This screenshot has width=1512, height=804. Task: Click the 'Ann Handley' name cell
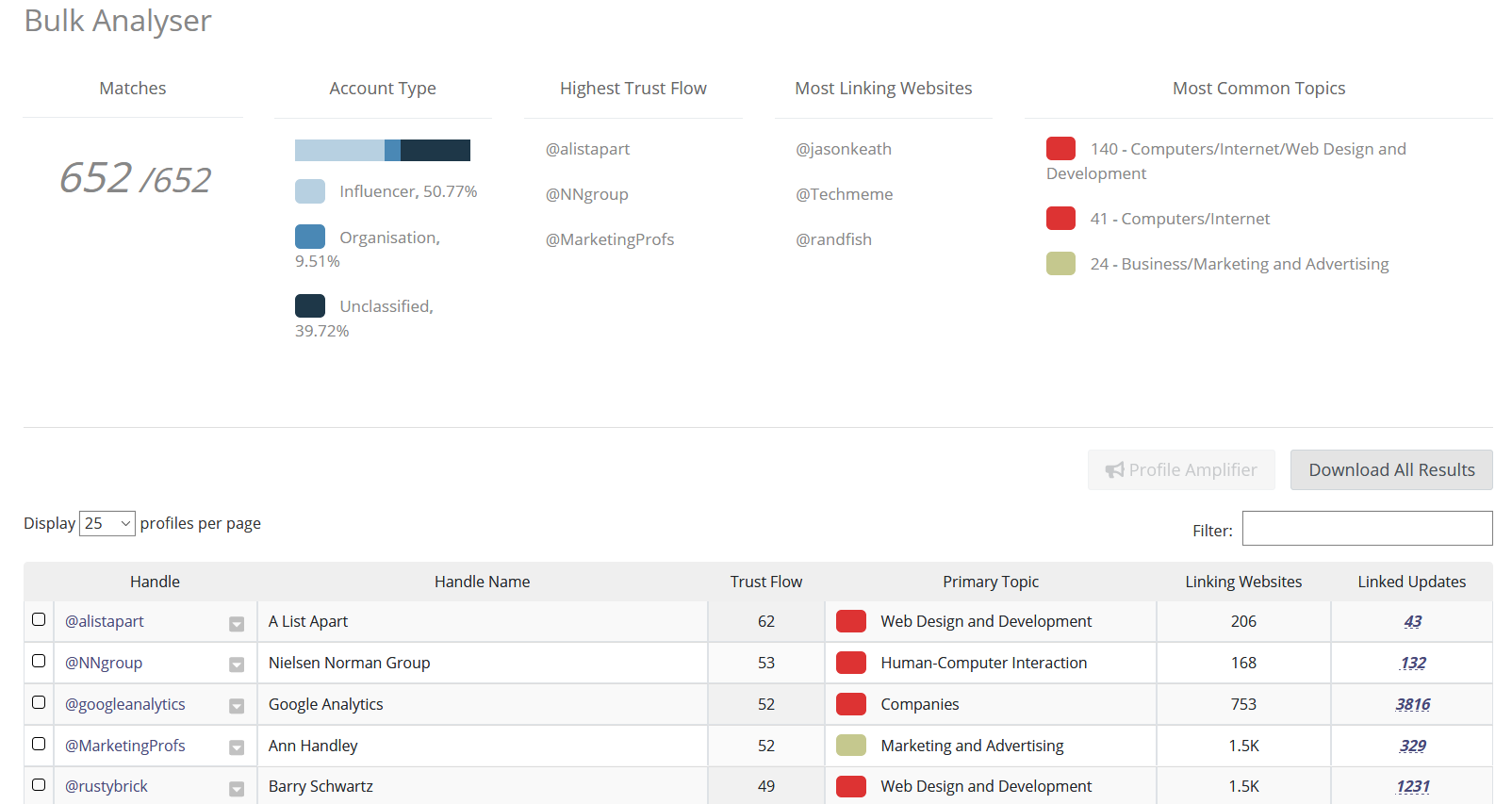[482, 746]
